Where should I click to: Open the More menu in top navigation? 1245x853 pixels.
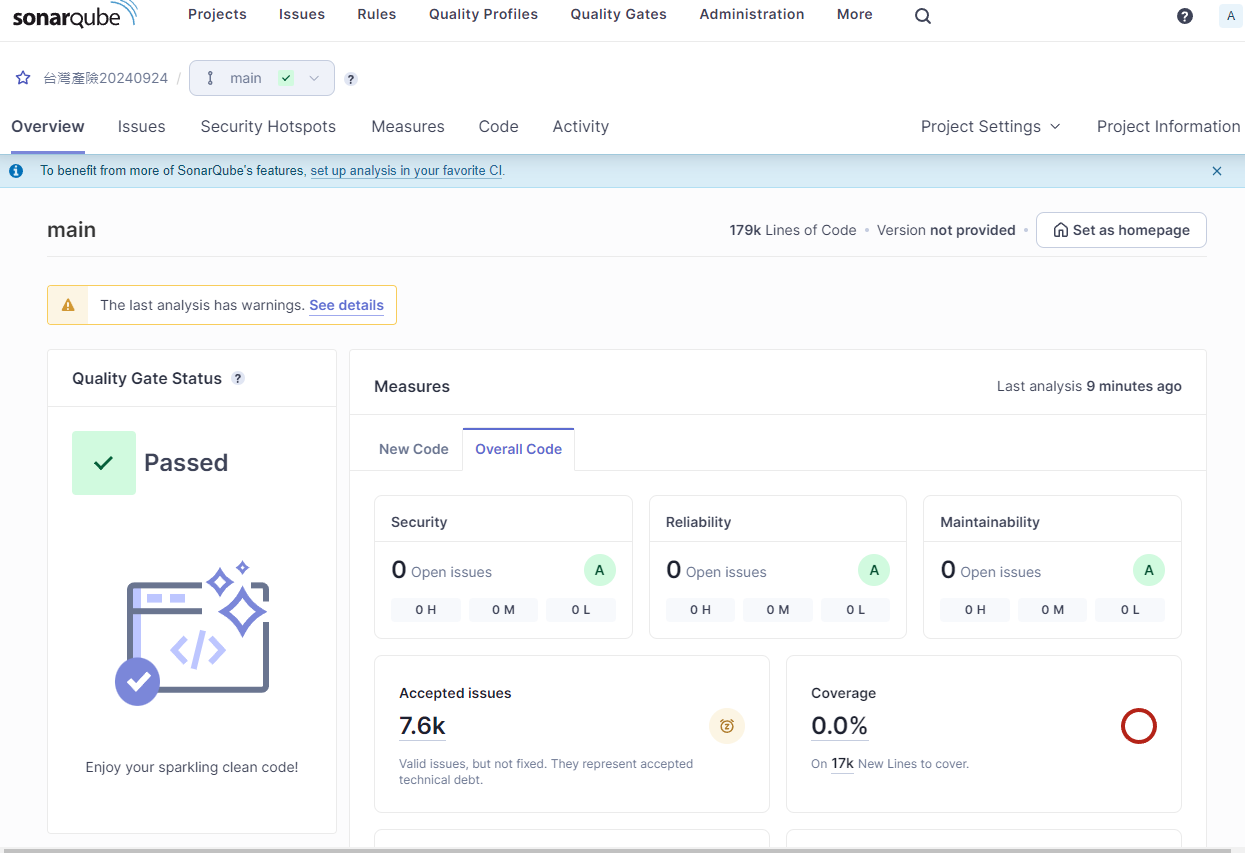click(854, 14)
